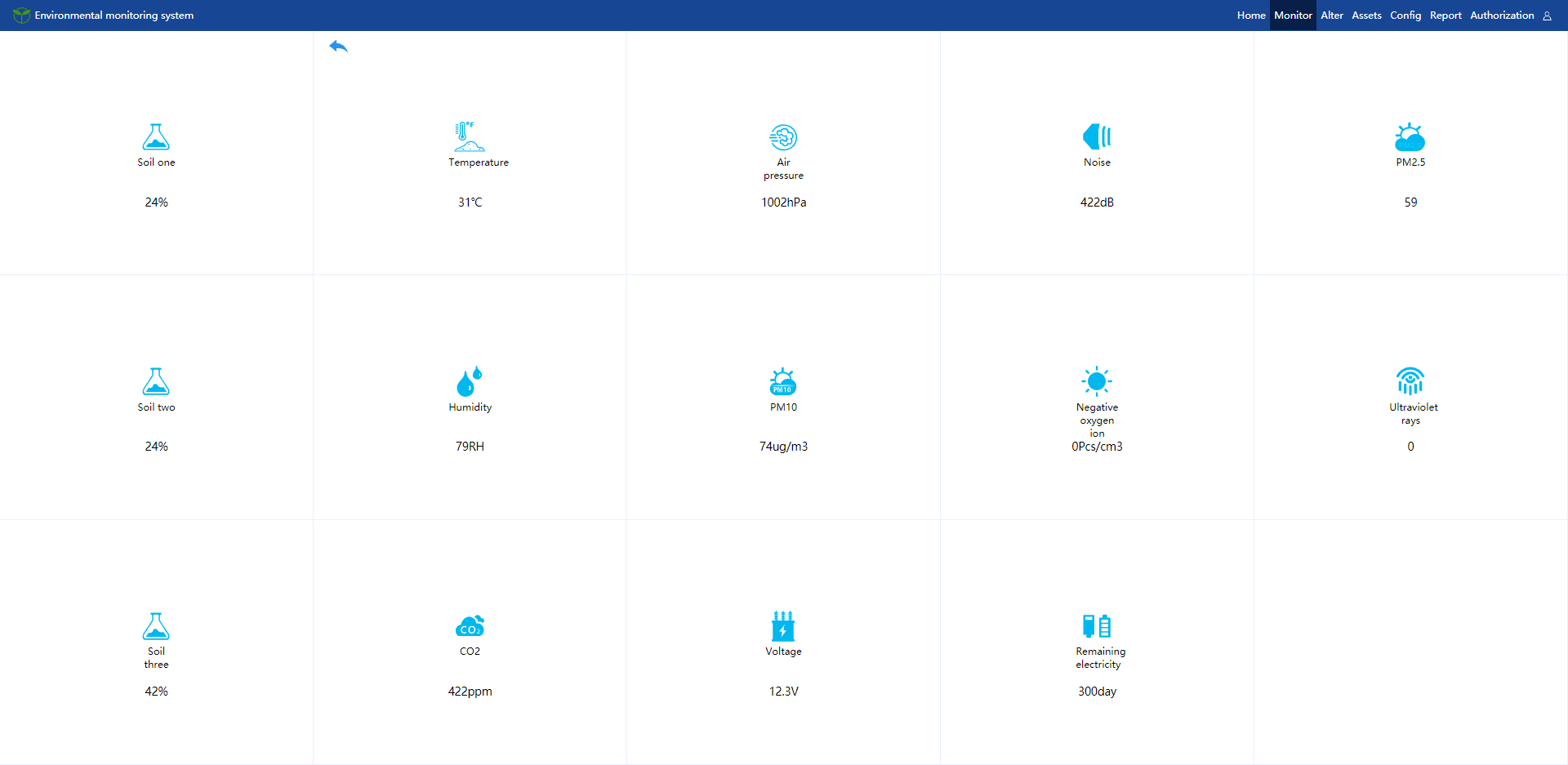Click the Ultraviolet rays label
This screenshot has height=765, width=1568.
[1414, 414]
